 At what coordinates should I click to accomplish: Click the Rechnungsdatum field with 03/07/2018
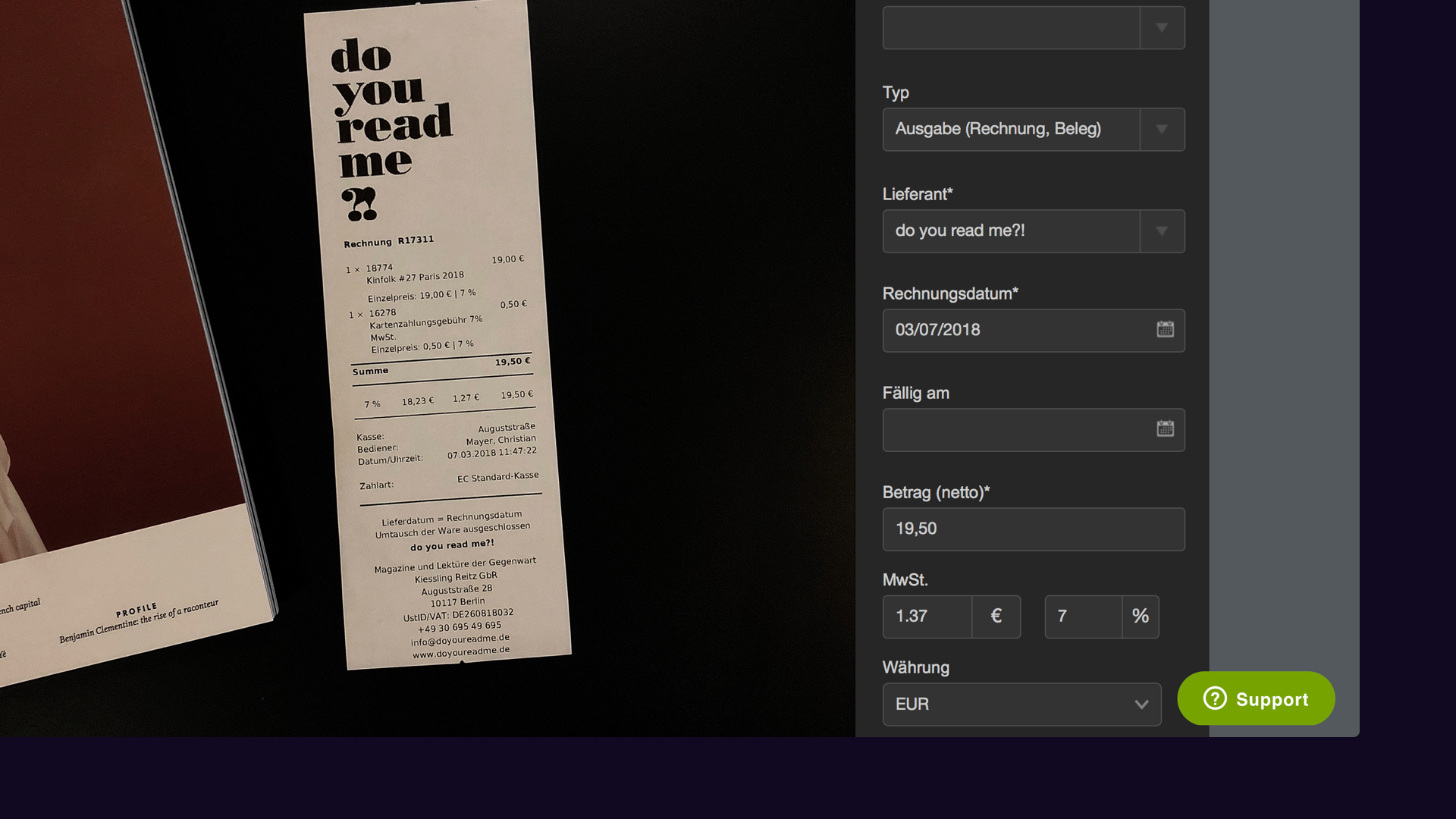[x=1034, y=330]
